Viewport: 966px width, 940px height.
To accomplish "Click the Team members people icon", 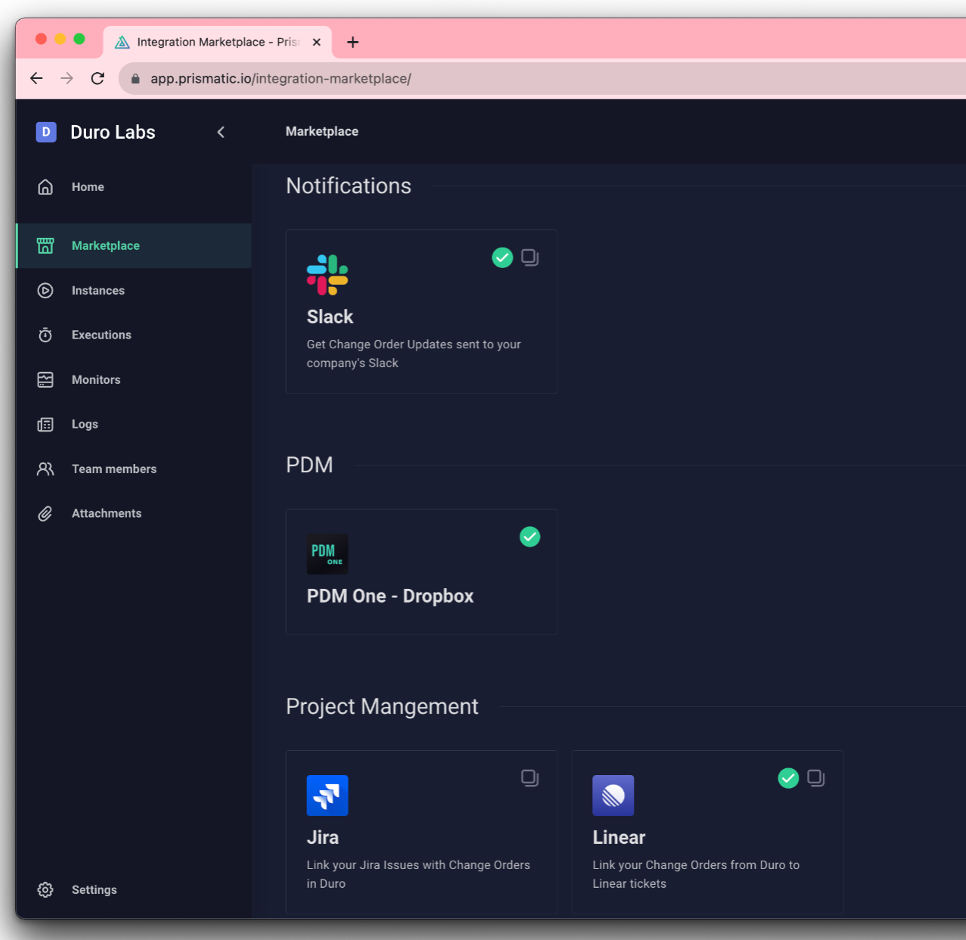I will point(45,469).
